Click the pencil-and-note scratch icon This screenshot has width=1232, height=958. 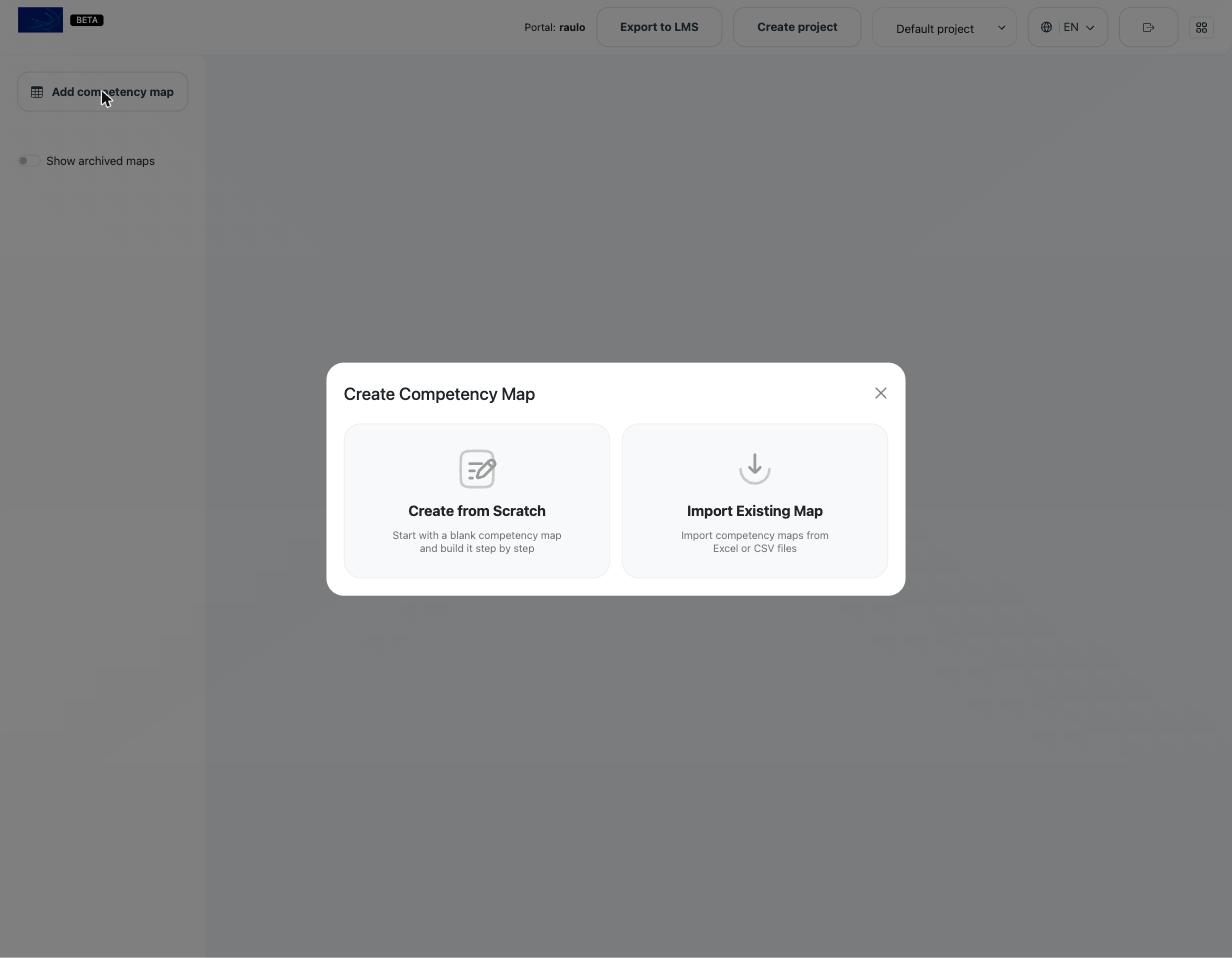(x=477, y=469)
